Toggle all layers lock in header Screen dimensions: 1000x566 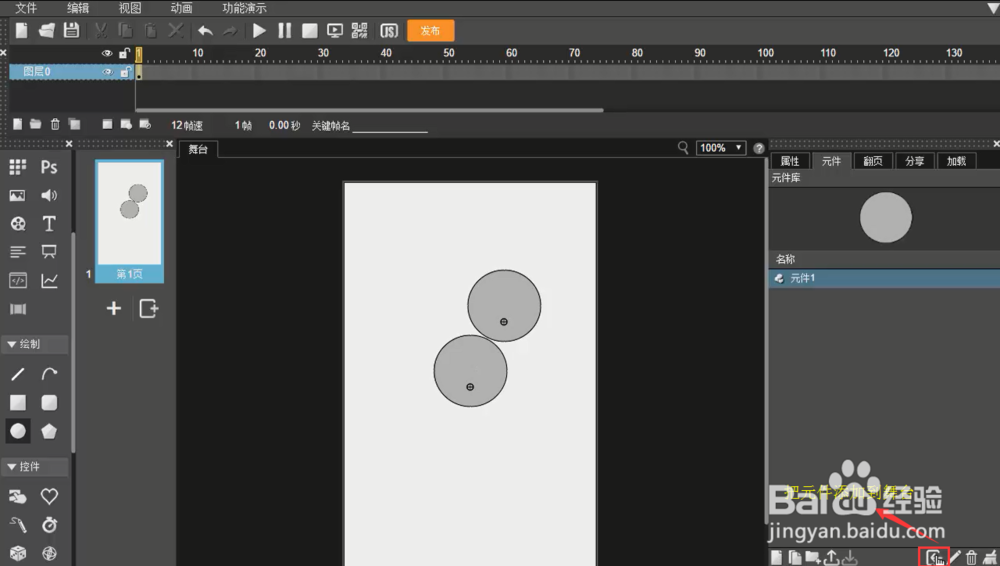click(124, 54)
